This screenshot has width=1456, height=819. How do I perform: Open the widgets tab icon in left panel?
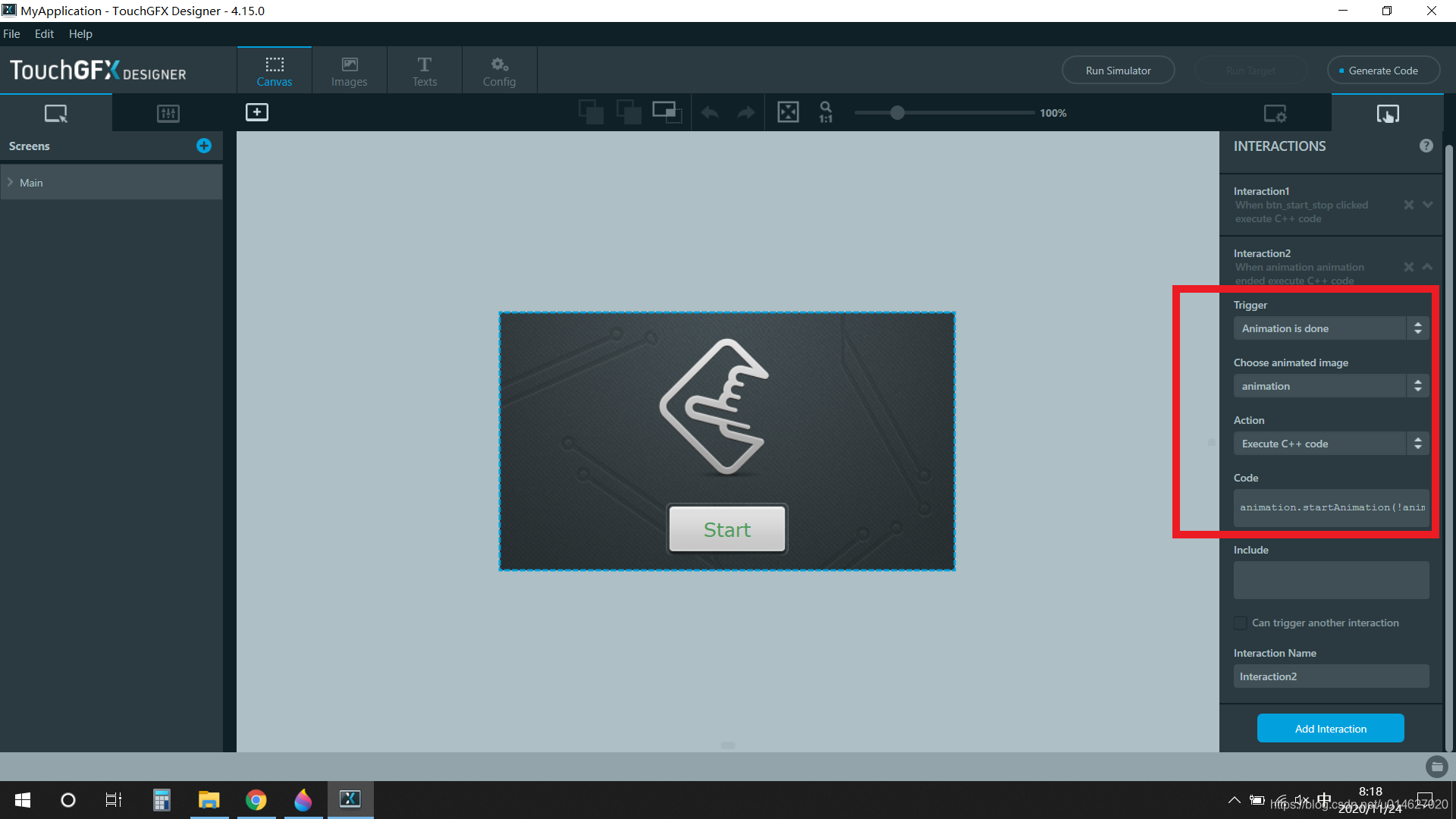point(168,114)
